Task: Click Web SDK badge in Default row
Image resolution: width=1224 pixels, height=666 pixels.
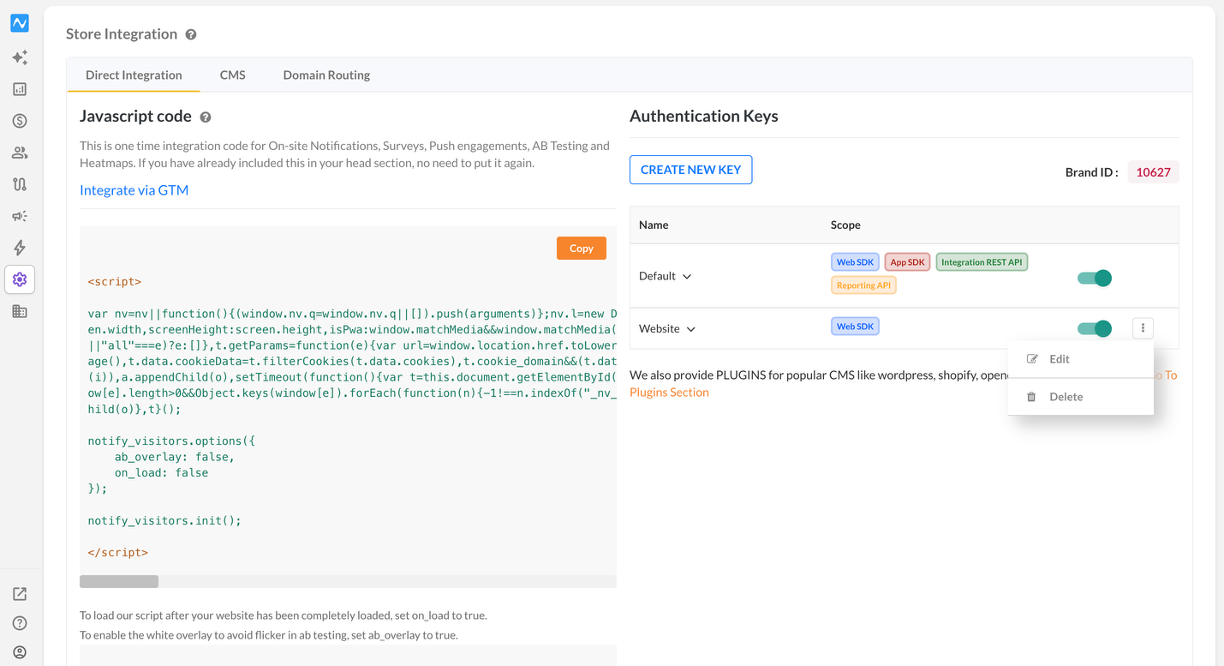Action: pyautogui.click(x=855, y=262)
